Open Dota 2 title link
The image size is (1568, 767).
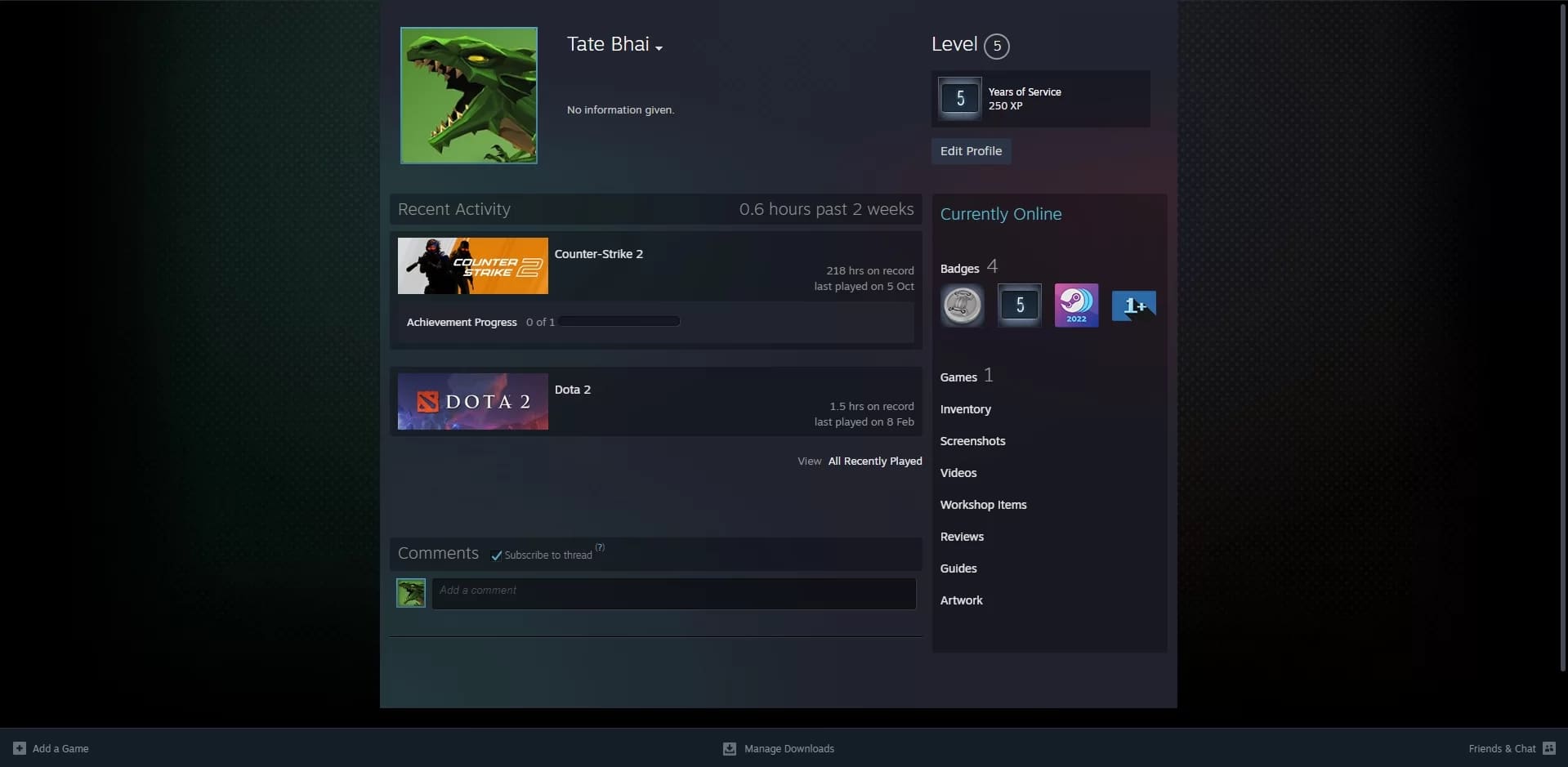[573, 390]
